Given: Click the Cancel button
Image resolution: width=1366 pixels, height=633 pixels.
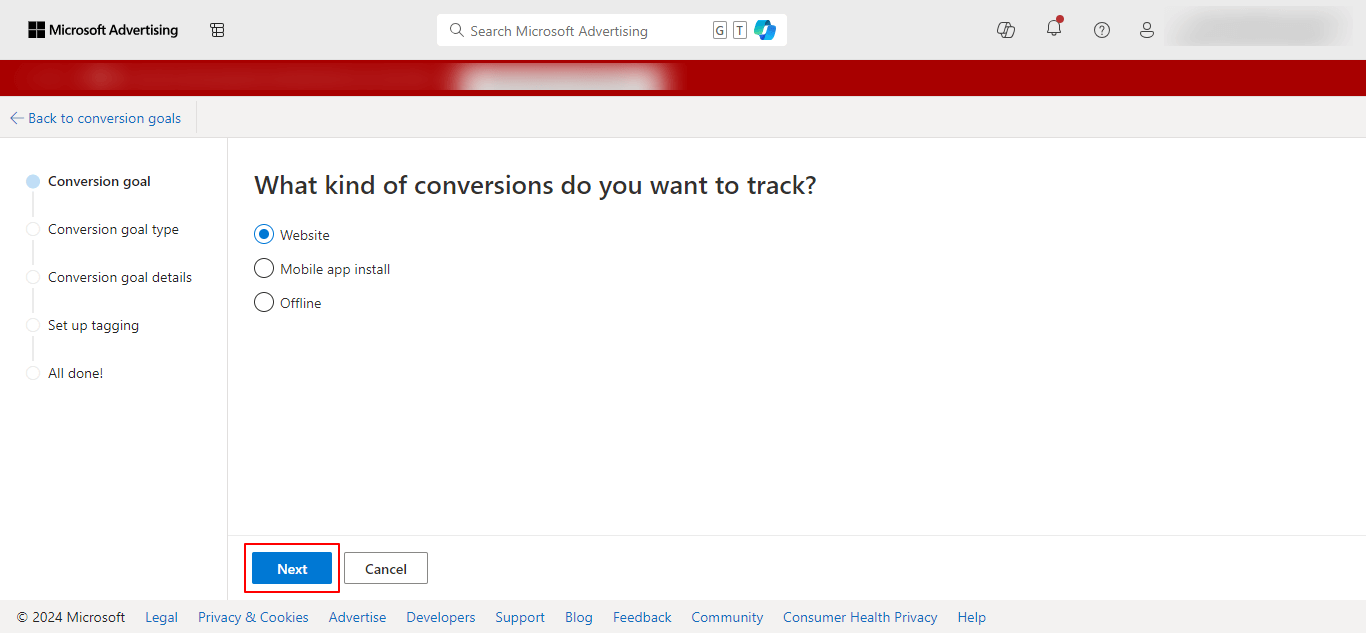Looking at the screenshot, I should (x=386, y=568).
